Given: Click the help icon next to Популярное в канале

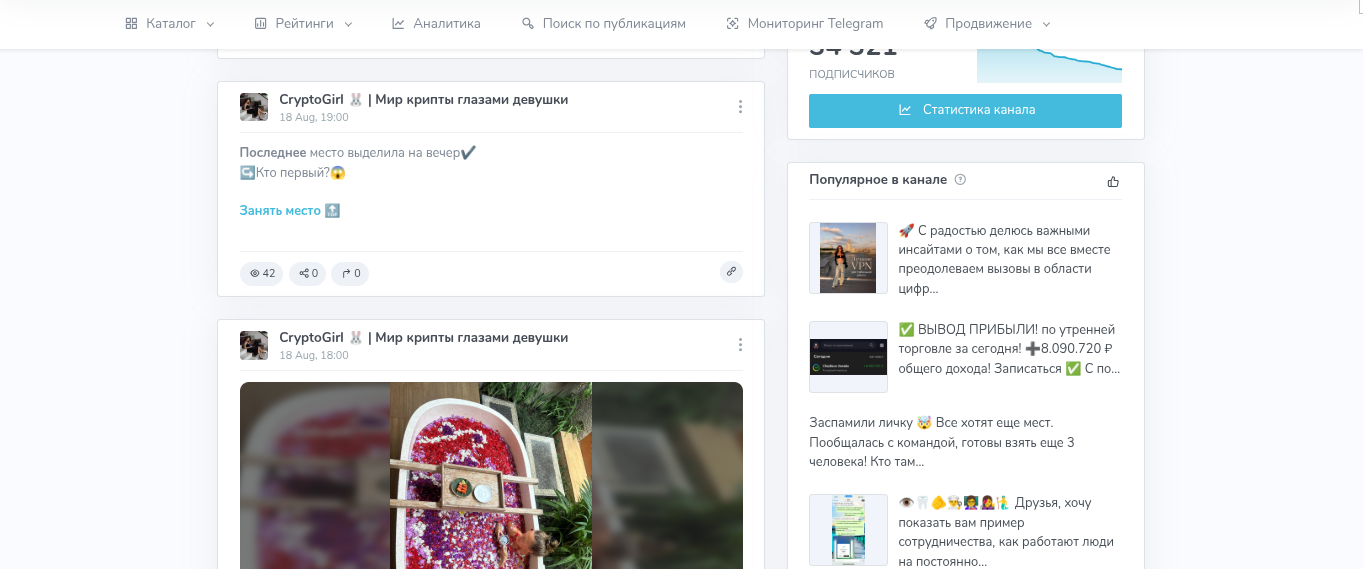Looking at the screenshot, I should 960,180.
